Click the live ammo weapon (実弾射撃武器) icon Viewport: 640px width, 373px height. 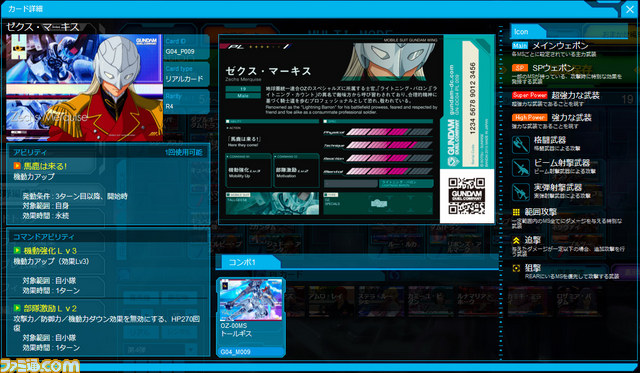521,192
